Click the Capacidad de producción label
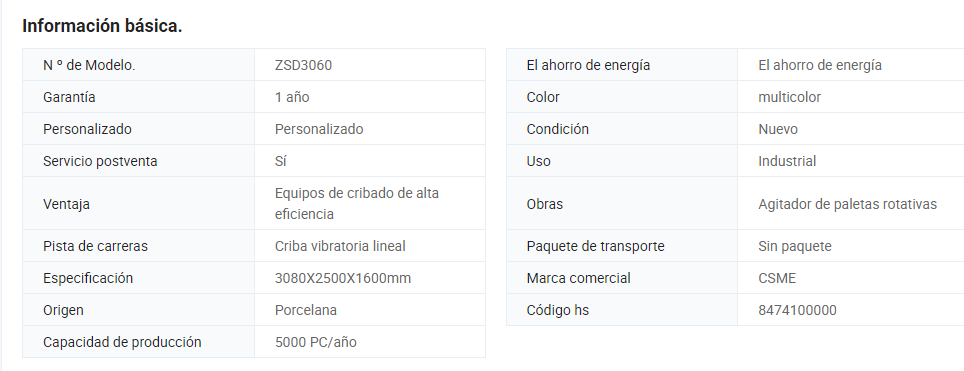 [122, 342]
